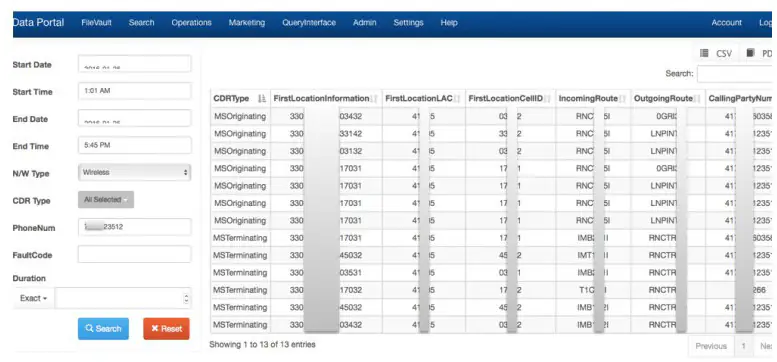Open the Settings menu

(408, 23)
